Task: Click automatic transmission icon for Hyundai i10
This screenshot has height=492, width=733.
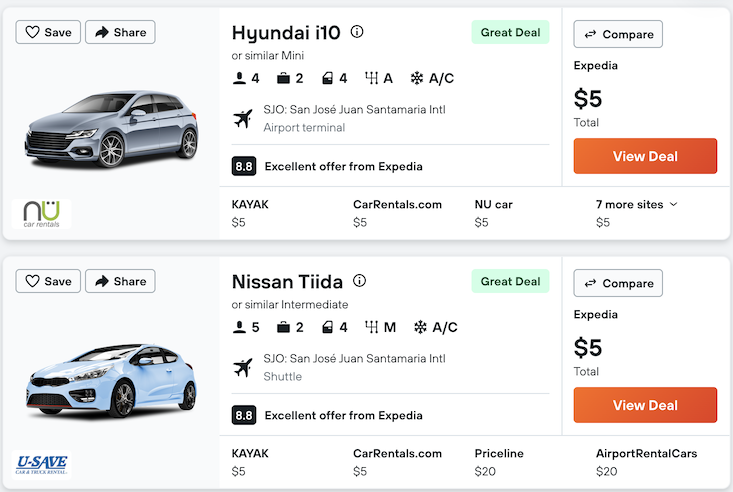Action: (372, 78)
